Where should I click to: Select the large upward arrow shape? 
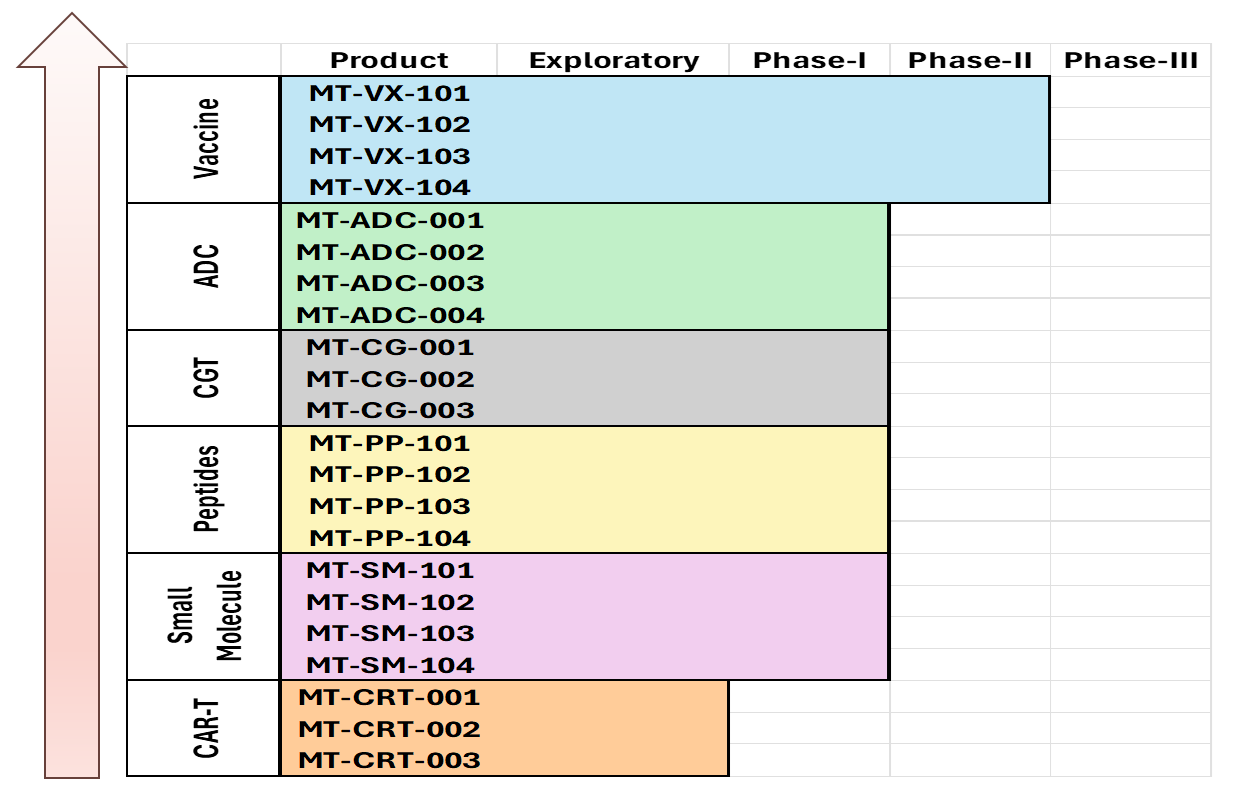point(72,400)
